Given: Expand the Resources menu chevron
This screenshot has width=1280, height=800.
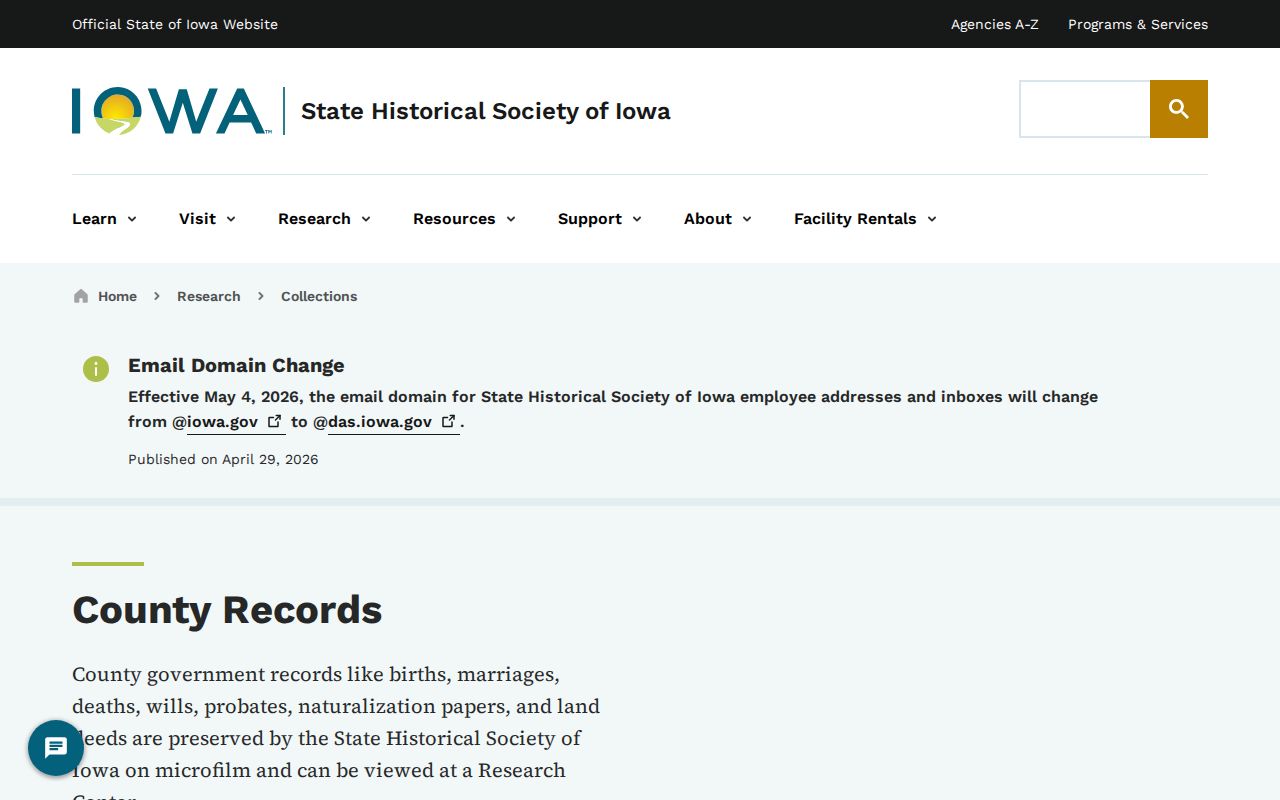Looking at the screenshot, I should pyautogui.click(x=511, y=219).
